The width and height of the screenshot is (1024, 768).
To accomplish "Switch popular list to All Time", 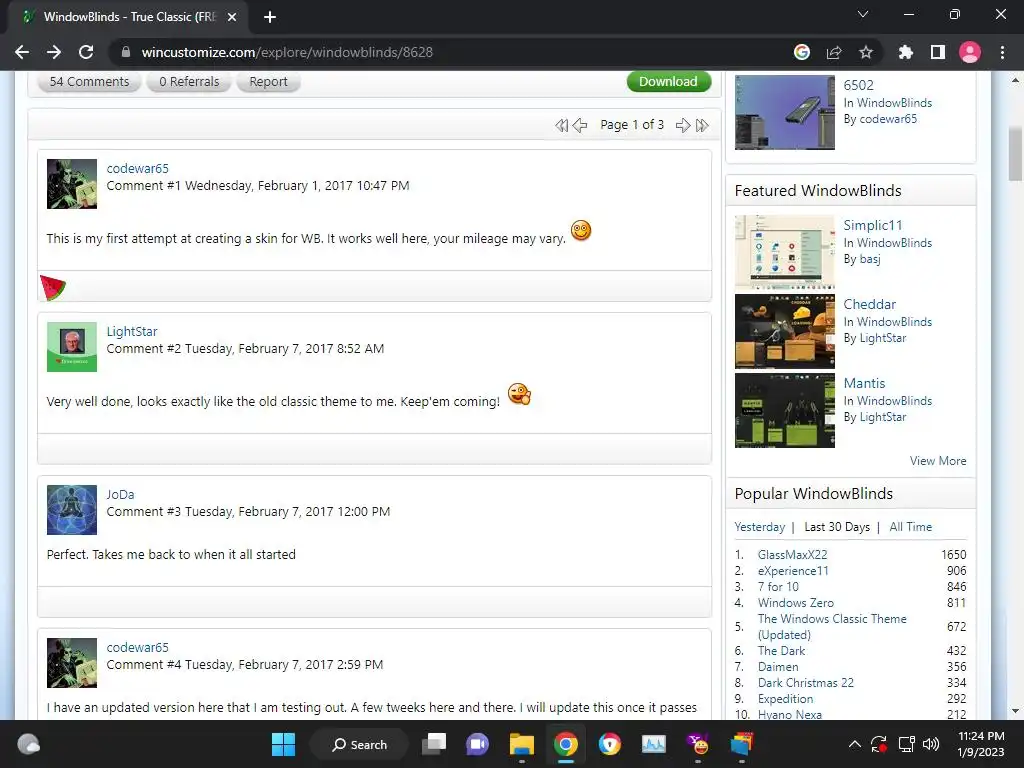I will point(910,527).
